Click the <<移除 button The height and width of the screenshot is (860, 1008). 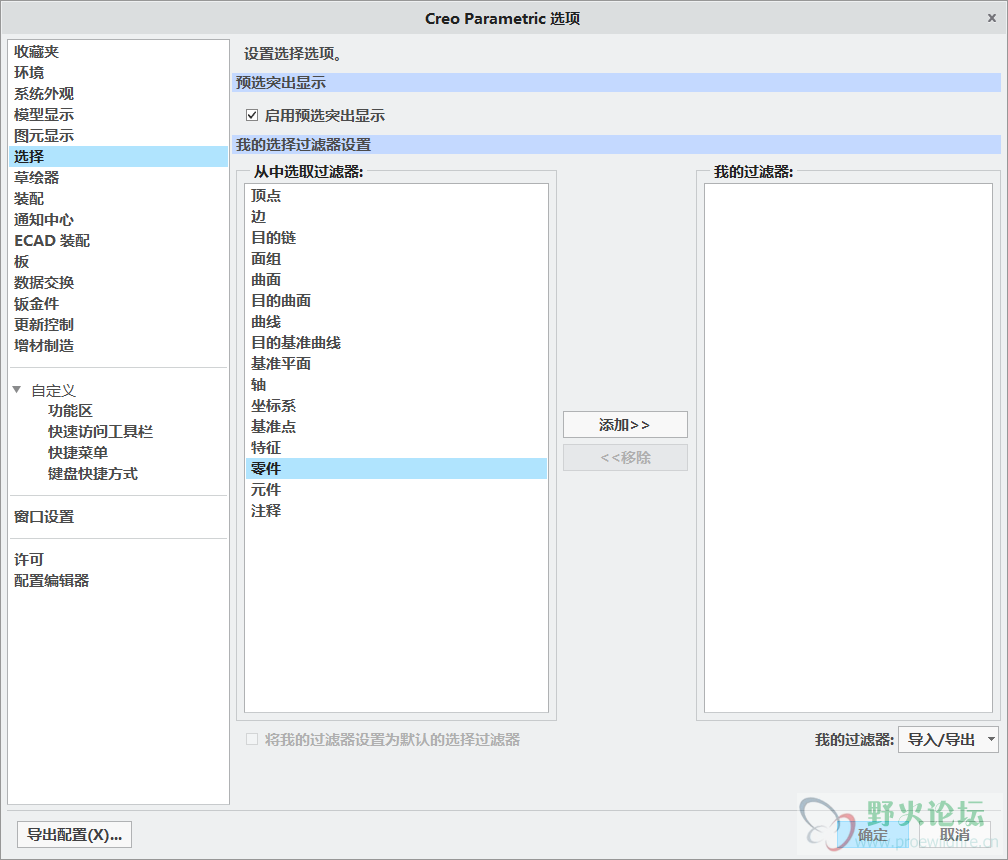click(625, 458)
